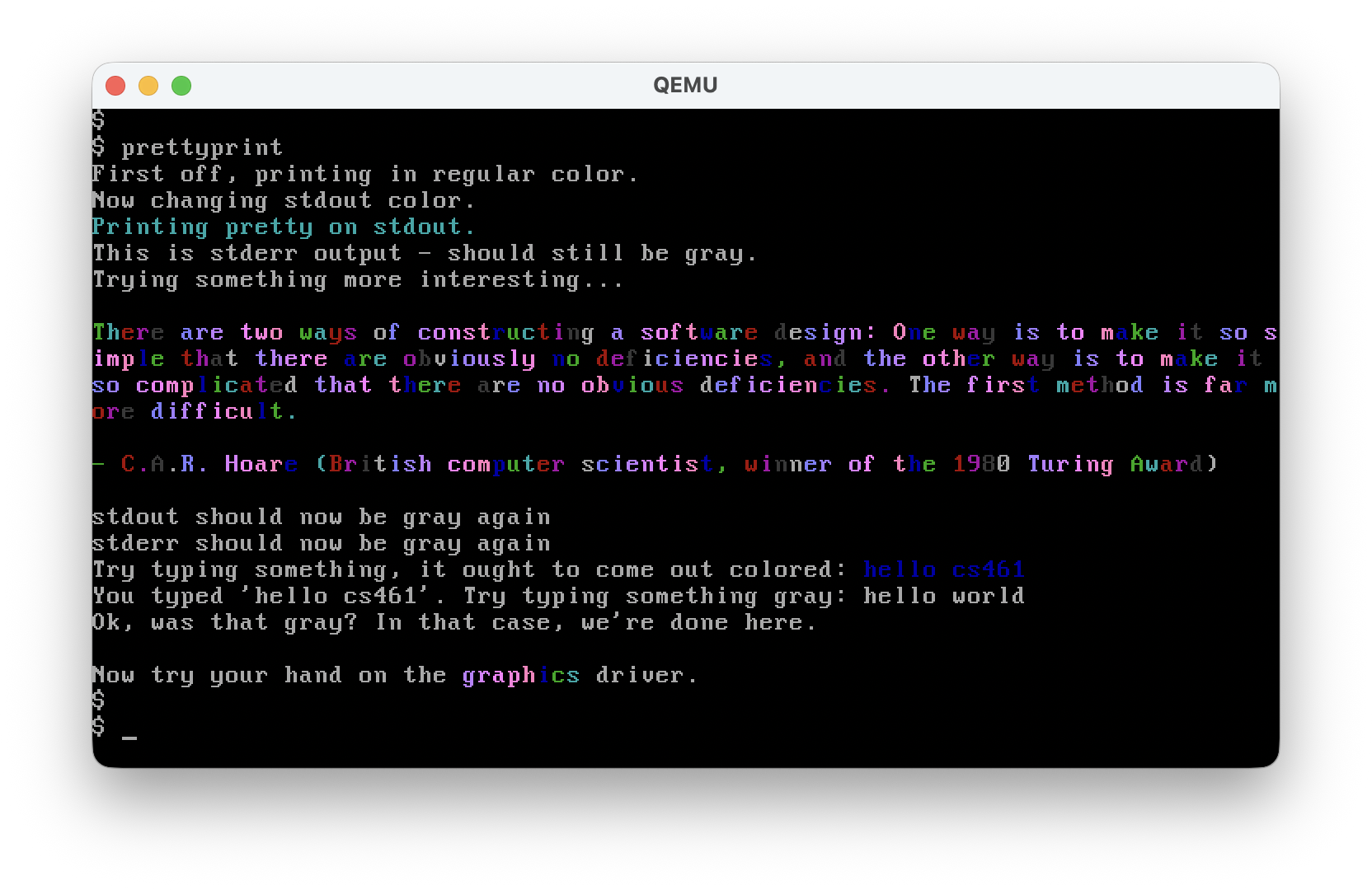Click the stderr output gray line

(x=425, y=253)
